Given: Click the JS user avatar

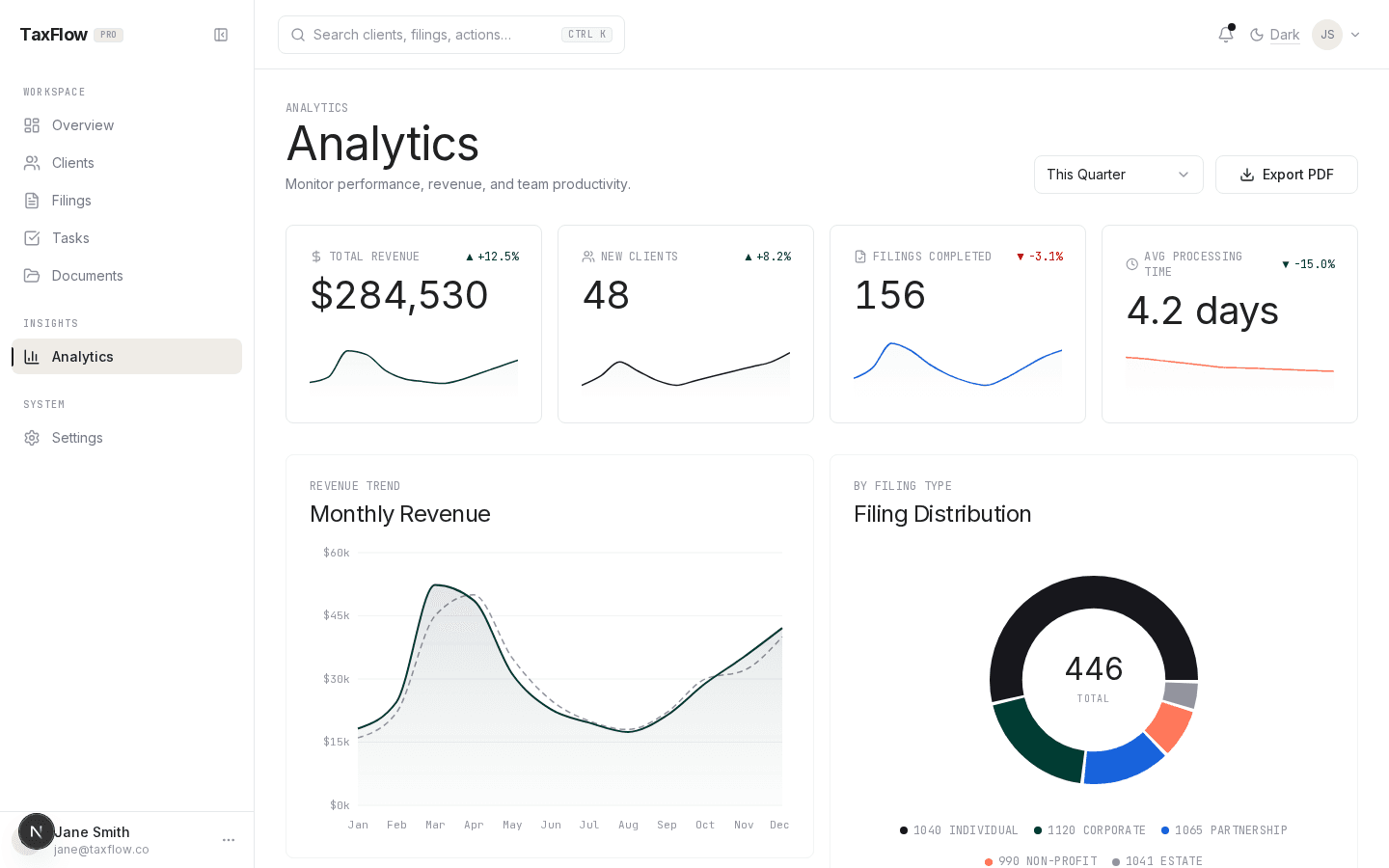Looking at the screenshot, I should point(1327,35).
